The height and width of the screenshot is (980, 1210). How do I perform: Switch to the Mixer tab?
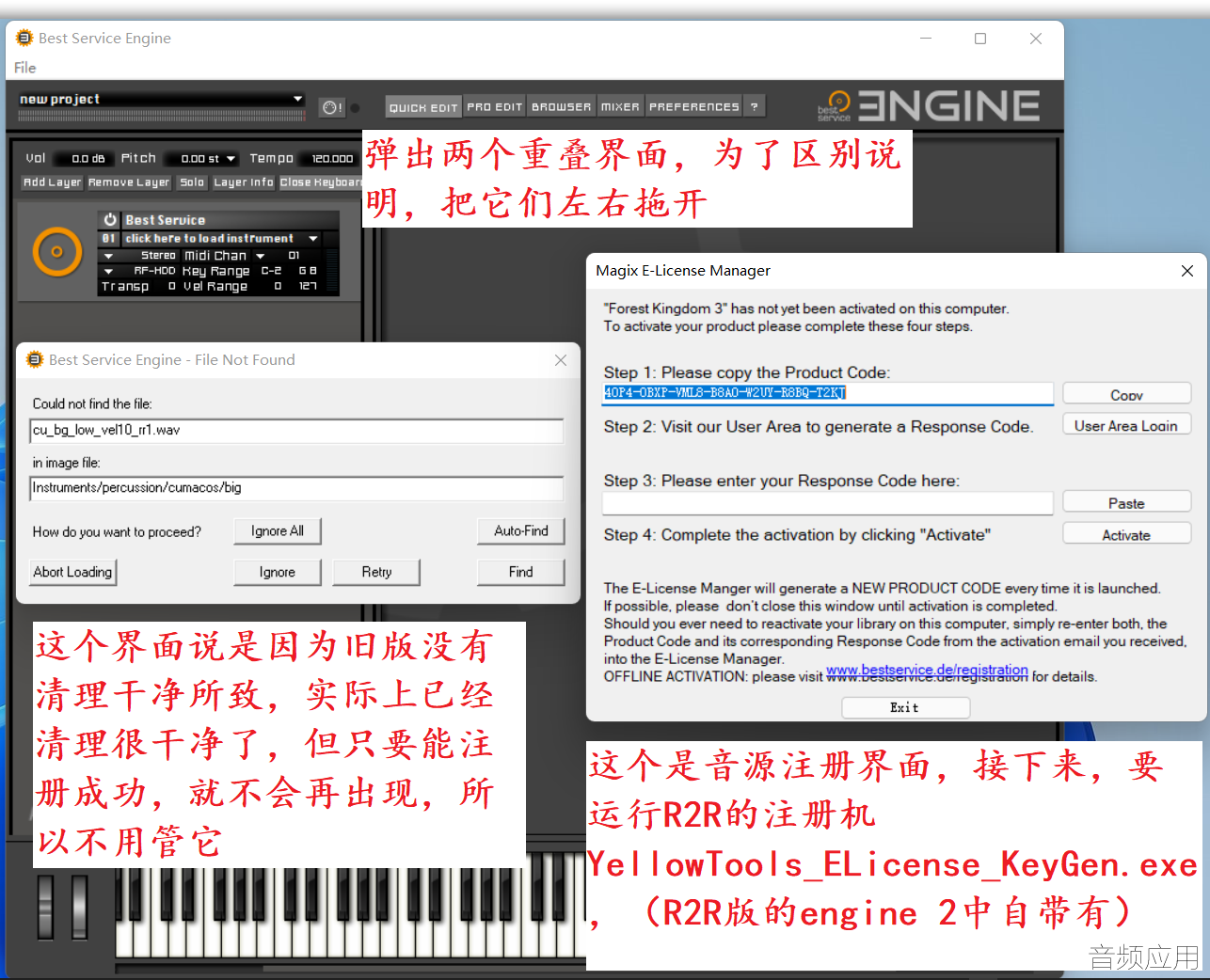tap(620, 107)
